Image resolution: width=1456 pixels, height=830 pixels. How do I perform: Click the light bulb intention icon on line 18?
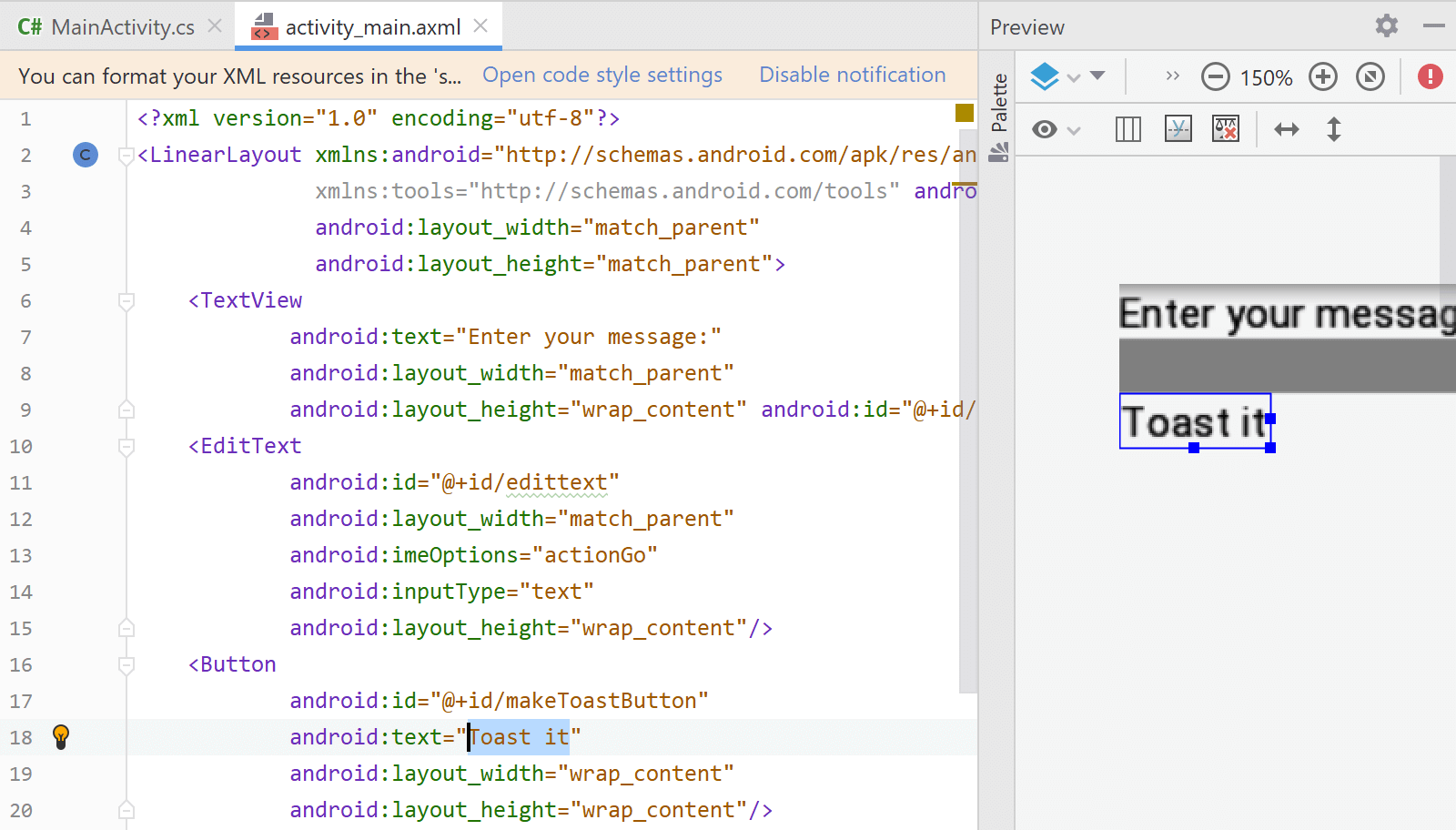pos(60,737)
